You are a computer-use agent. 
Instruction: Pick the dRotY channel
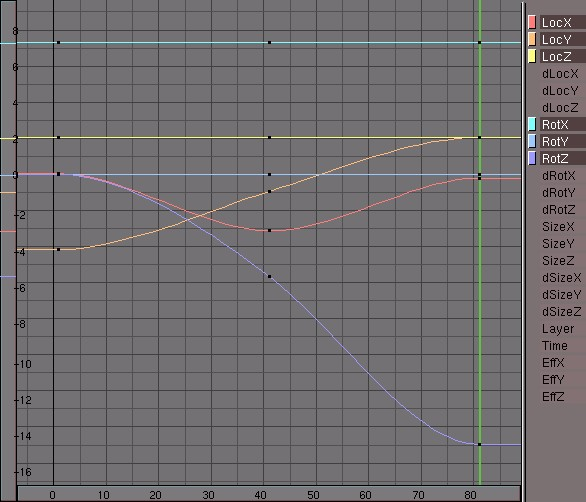tap(558, 193)
